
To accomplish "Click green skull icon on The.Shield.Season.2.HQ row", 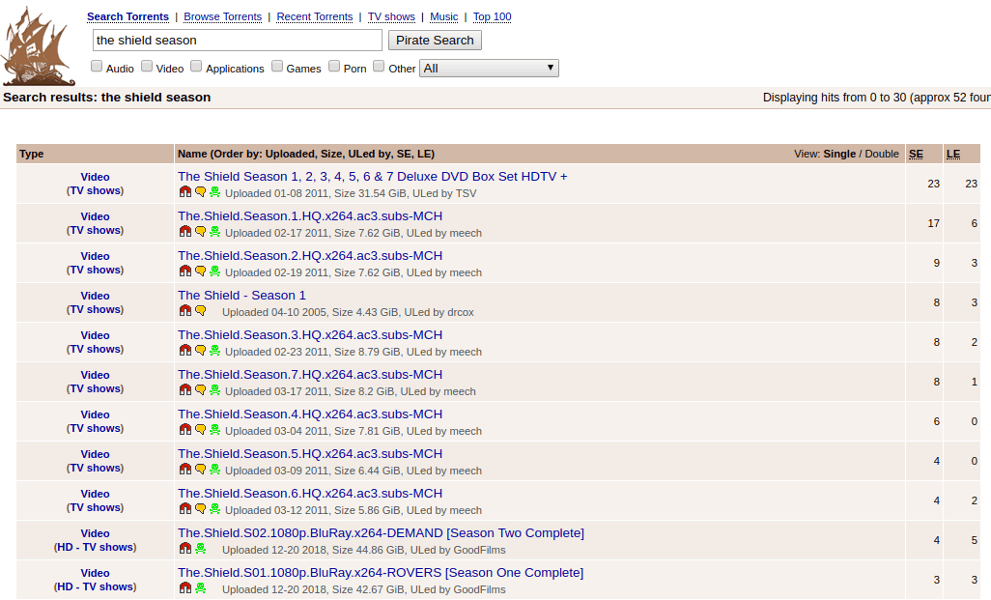I will point(215,271).
